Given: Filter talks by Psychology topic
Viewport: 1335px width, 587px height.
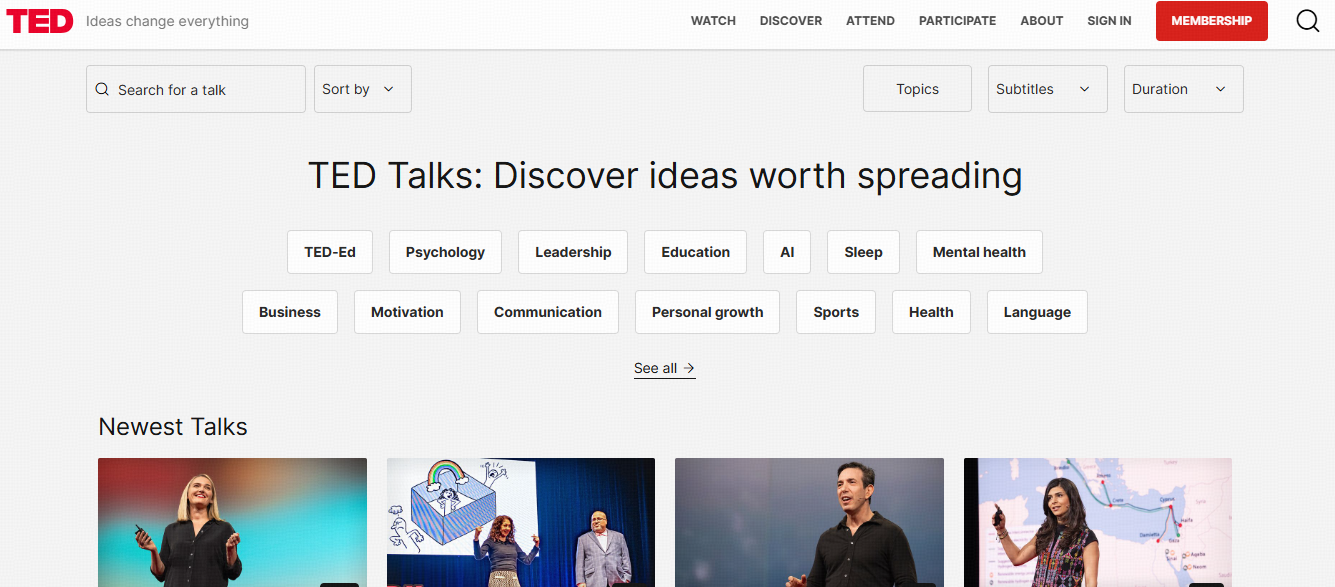Looking at the screenshot, I should (x=445, y=252).
